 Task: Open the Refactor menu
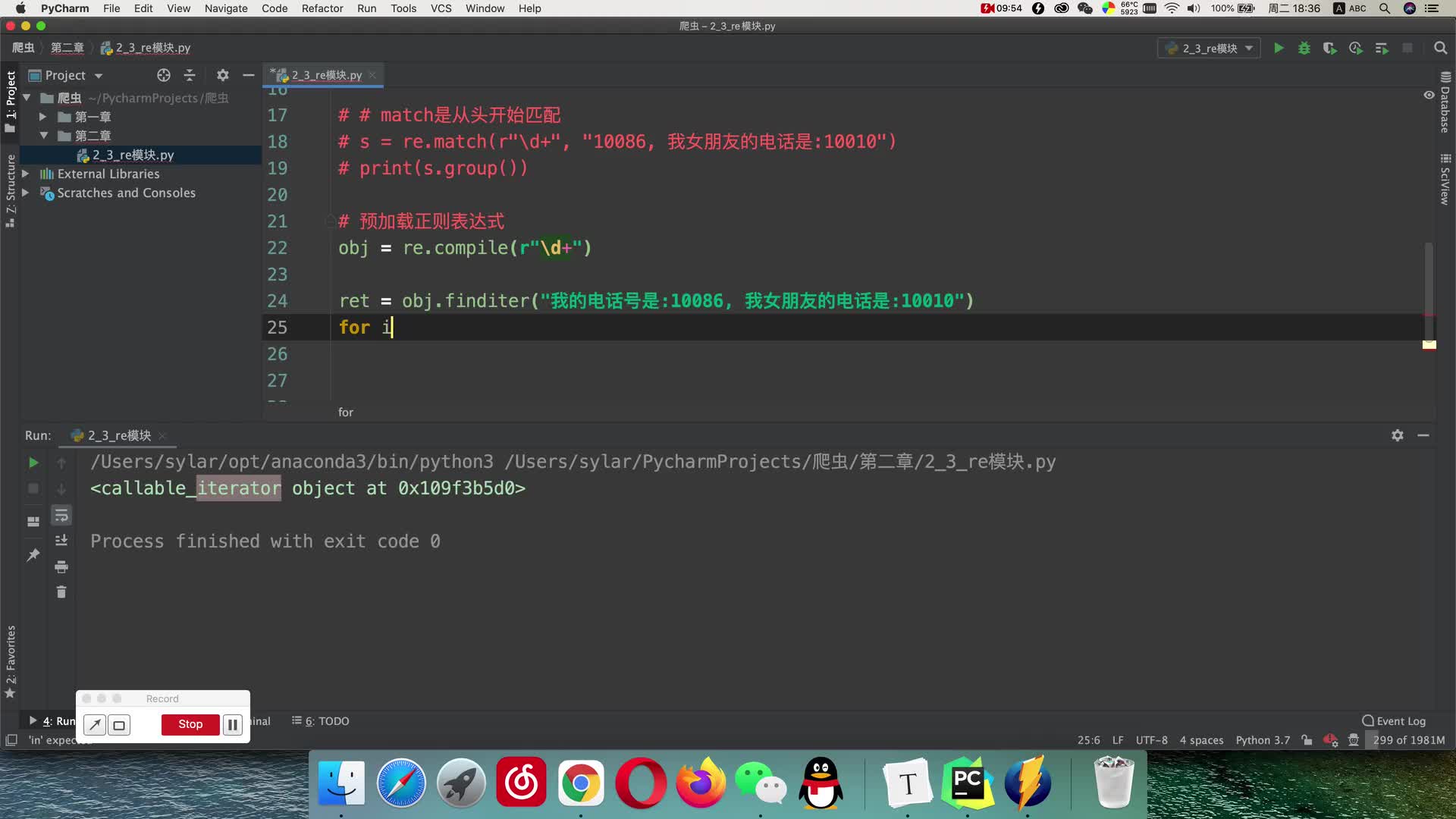tap(322, 8)
